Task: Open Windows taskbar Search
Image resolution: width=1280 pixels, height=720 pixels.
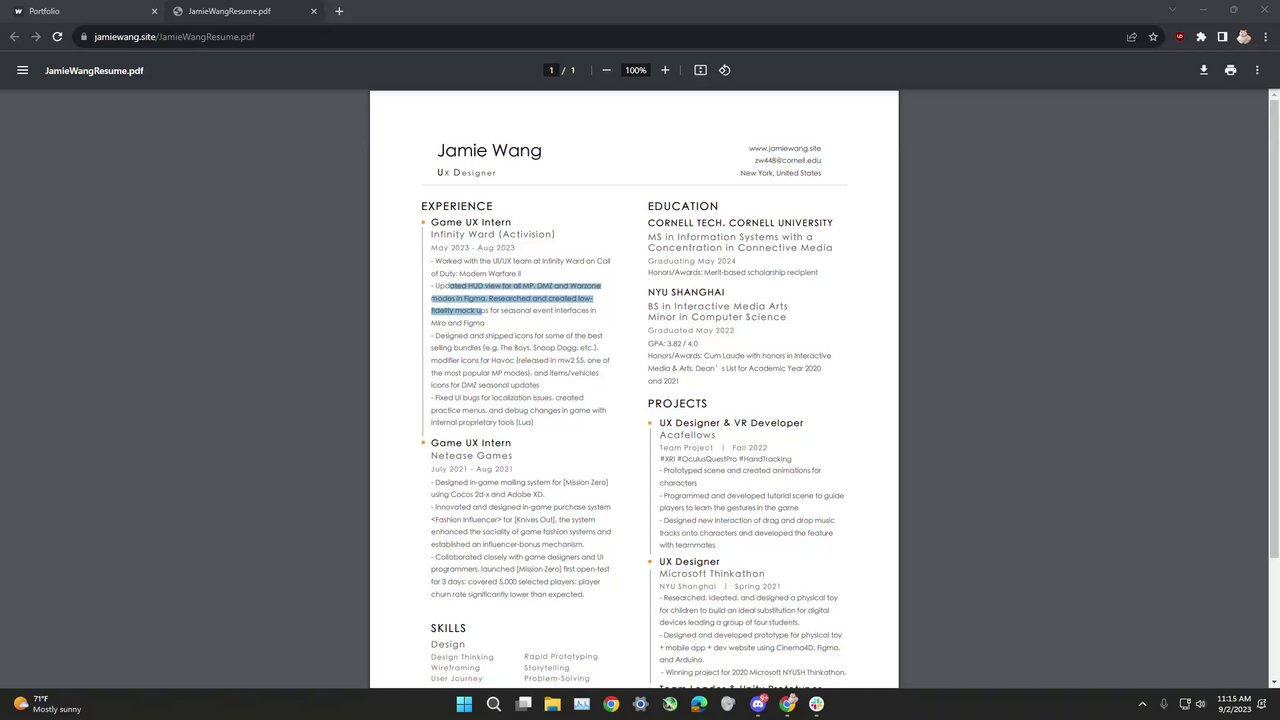Action: [x=493, y=704]
